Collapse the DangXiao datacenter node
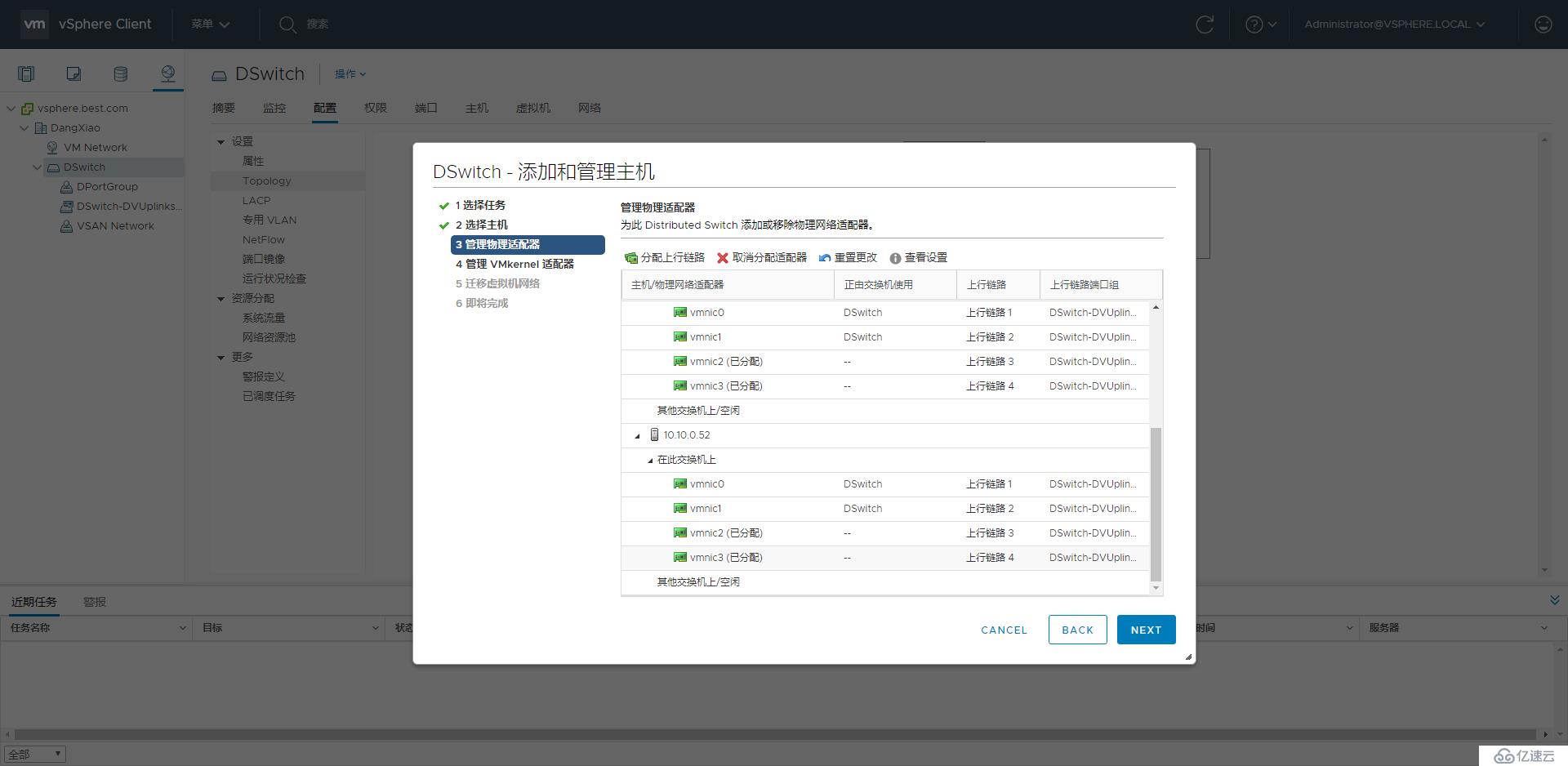This screenshot has height=766, width=1568. pos(24,128)
